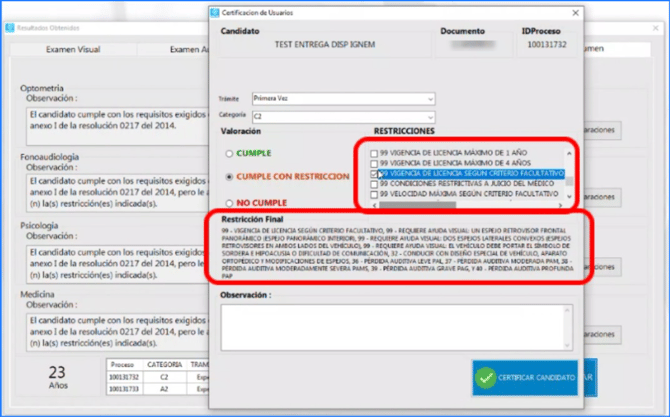Check Vigencia de licencia máximo de 4 años
The height and width of the screenshot is (417, 670).
[374, 163]
